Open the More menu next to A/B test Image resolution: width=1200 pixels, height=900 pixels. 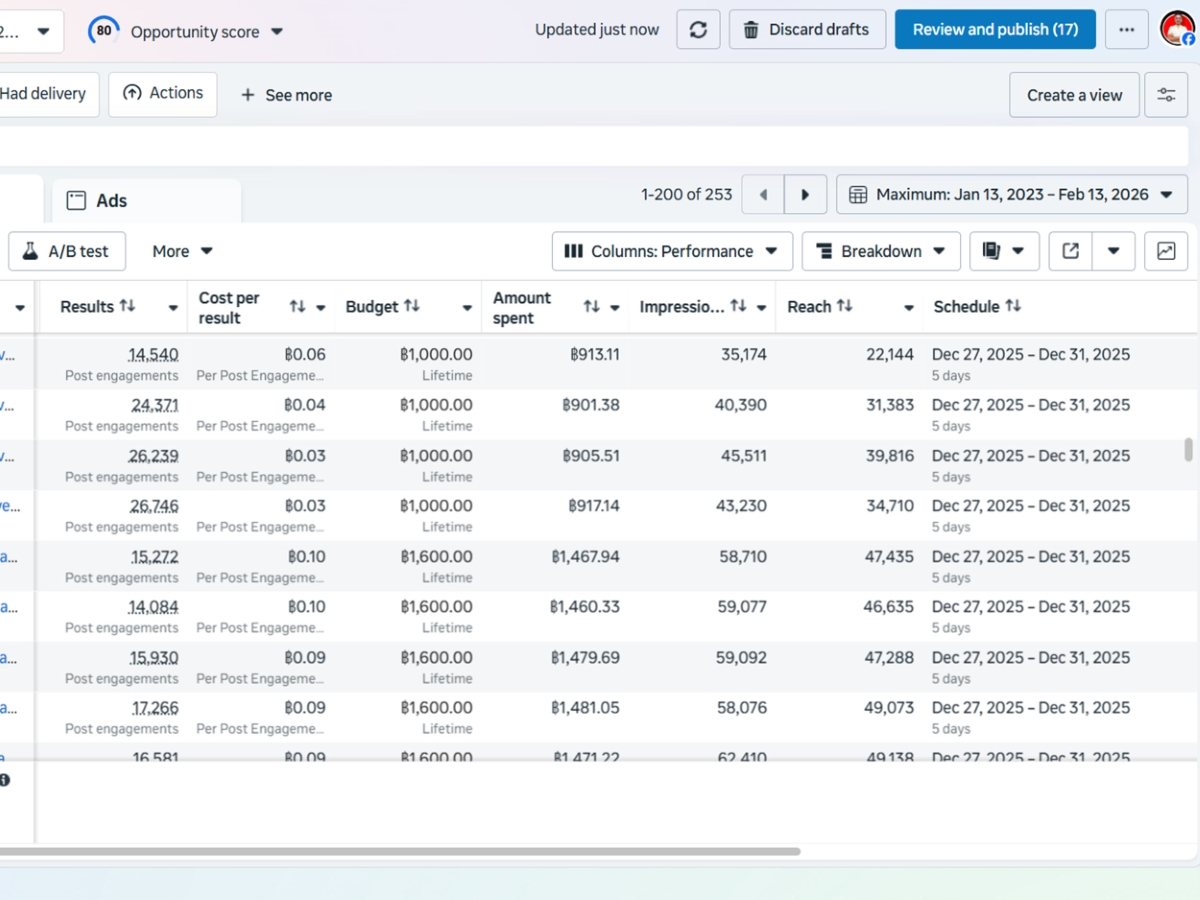(x=181, y=251)
